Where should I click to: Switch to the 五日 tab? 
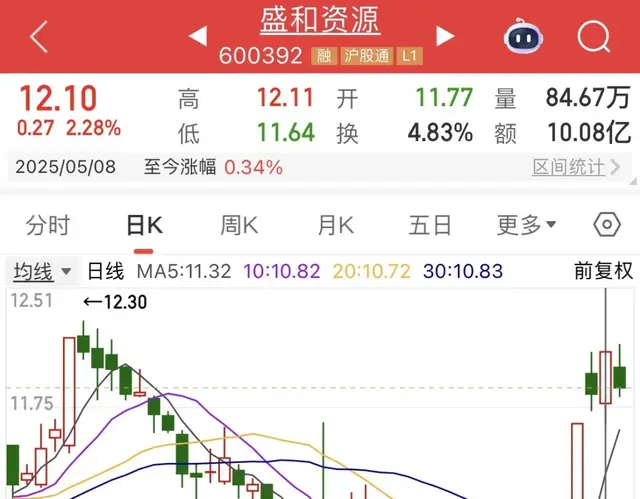pyautogui.click(x=430, y=225)
